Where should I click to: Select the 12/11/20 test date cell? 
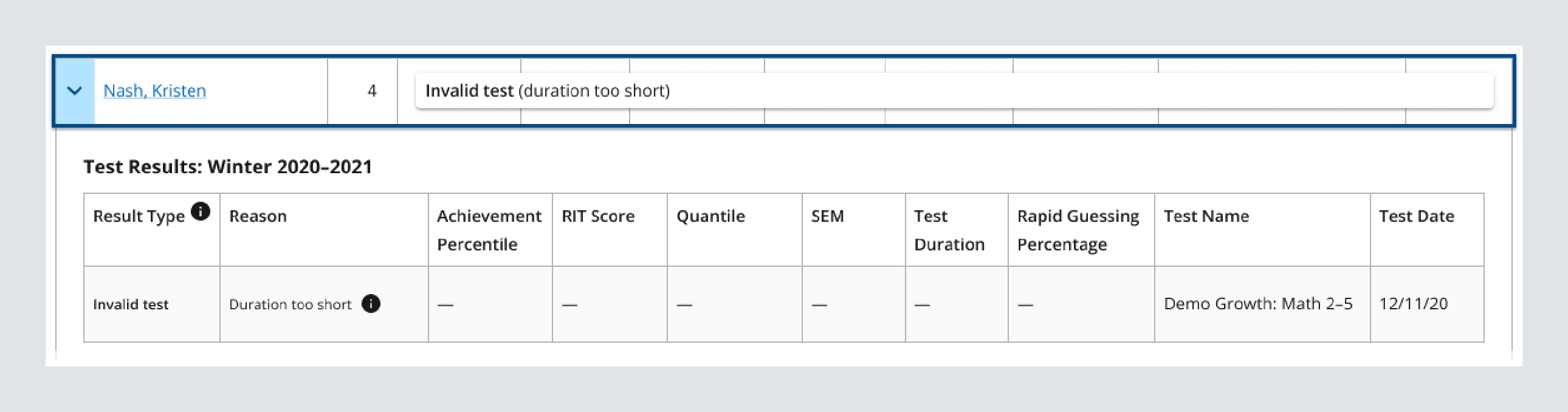click(x=1413, y=304)
